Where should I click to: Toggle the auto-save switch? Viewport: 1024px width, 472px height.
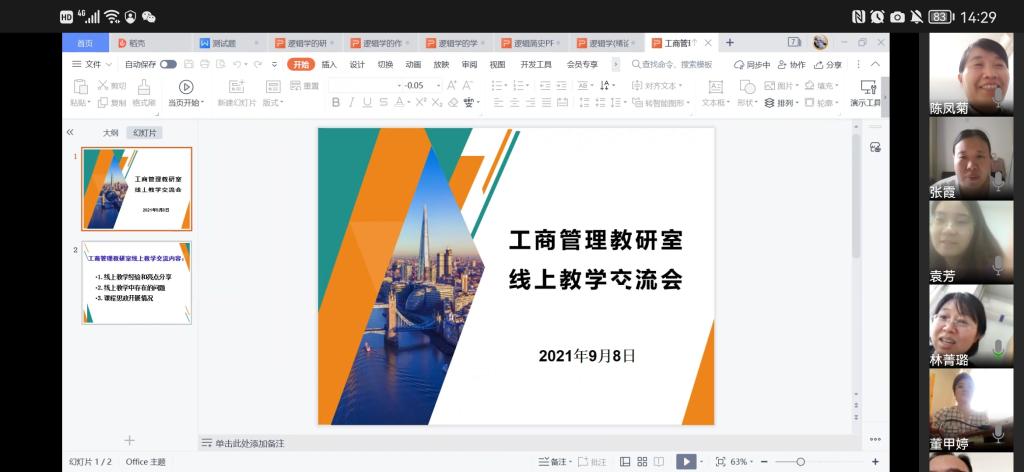coord(168,64)
